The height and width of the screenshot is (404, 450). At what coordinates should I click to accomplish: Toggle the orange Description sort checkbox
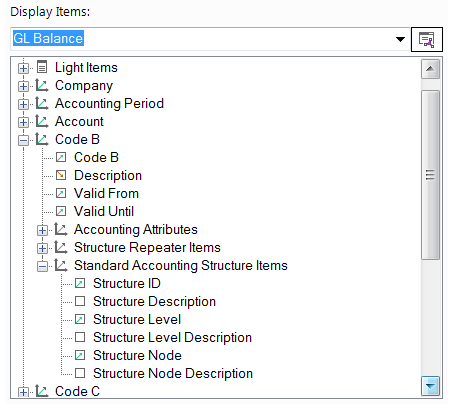pyautogui.click(x=61, y=175)
